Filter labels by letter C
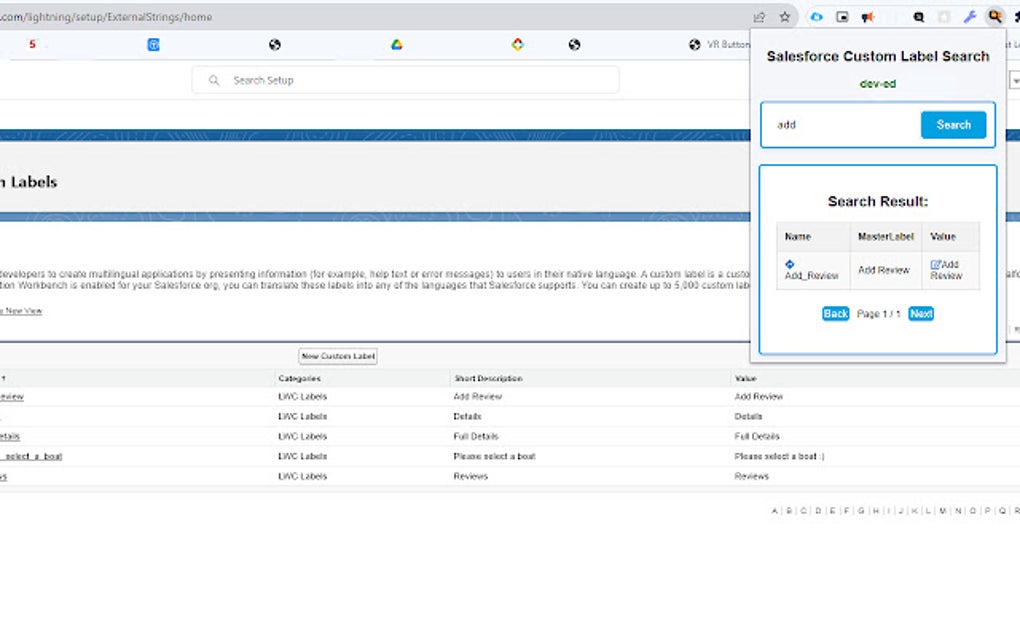1020x638 pixels. pyautogui.click(x=803, y=511)
